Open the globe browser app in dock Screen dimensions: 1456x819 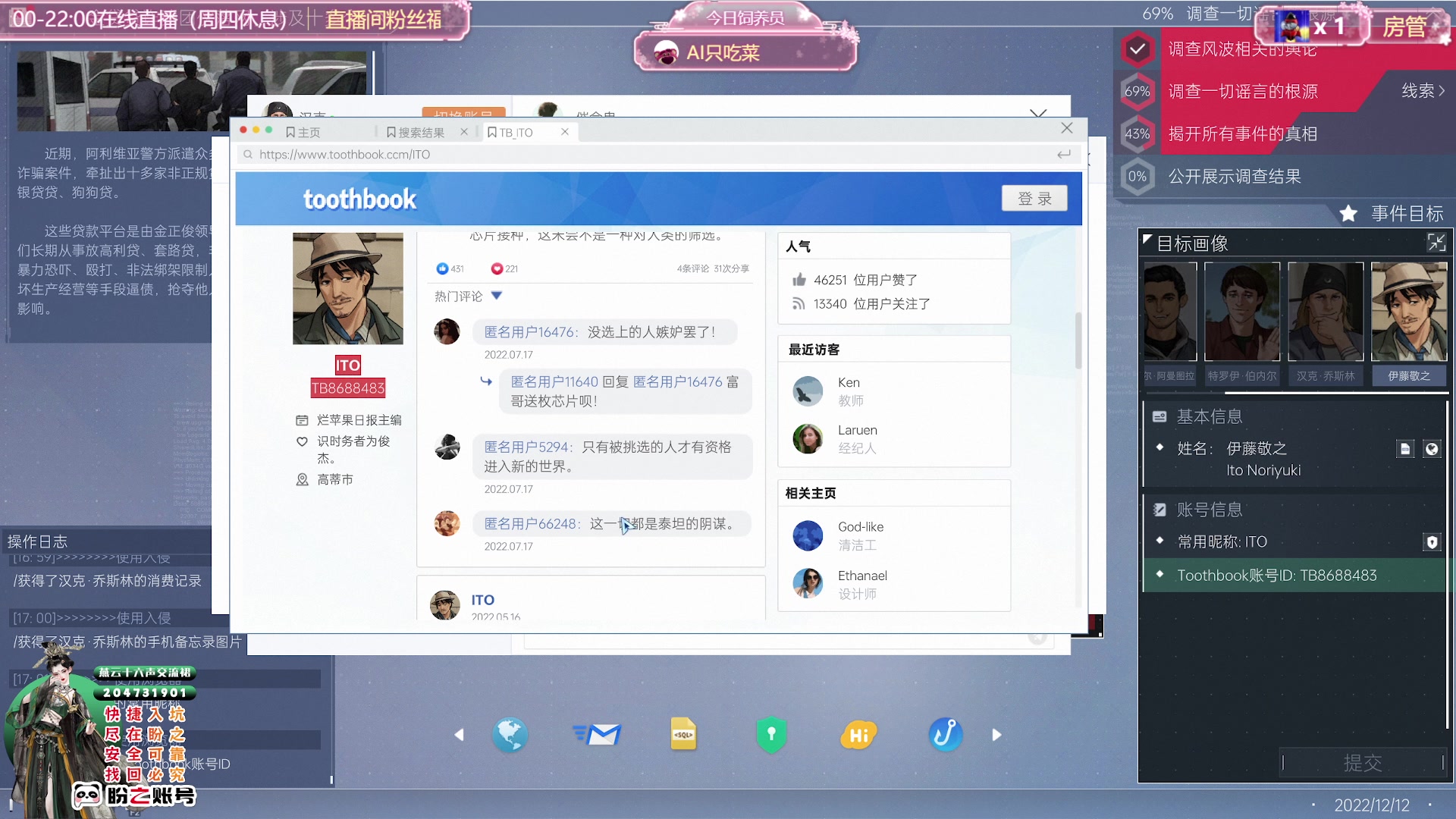pyautogui.click(x=510, y=734)
